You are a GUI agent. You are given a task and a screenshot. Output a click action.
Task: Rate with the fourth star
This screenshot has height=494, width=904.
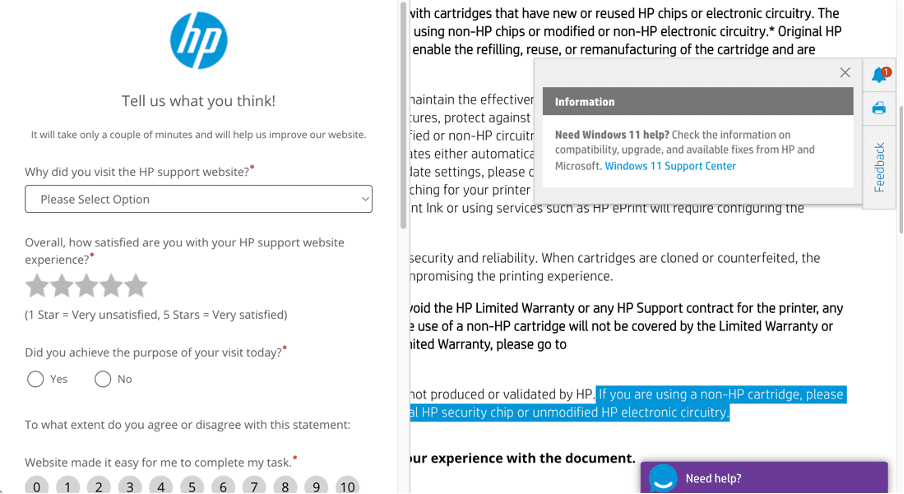pyautogui.click(x=111, y=286)
